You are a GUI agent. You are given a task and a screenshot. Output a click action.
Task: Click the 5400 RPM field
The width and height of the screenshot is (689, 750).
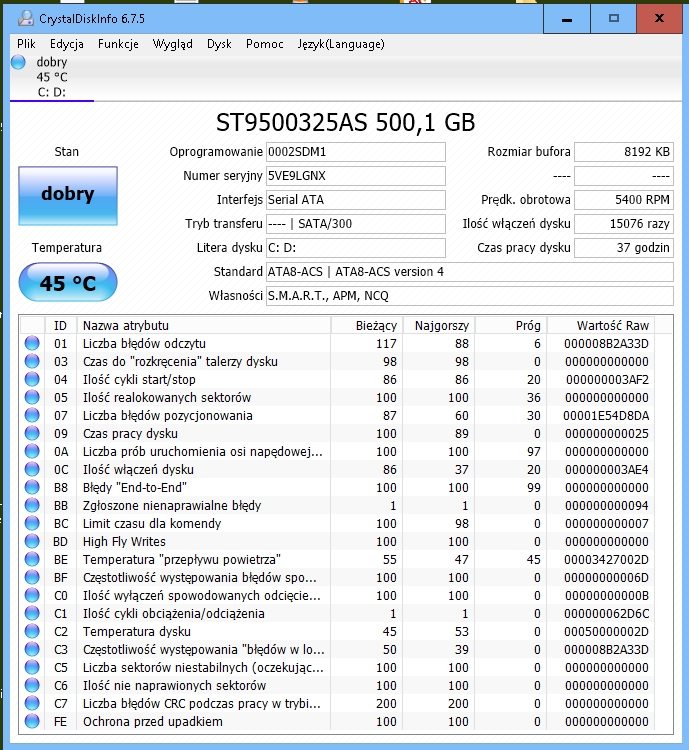click(624, 200)
